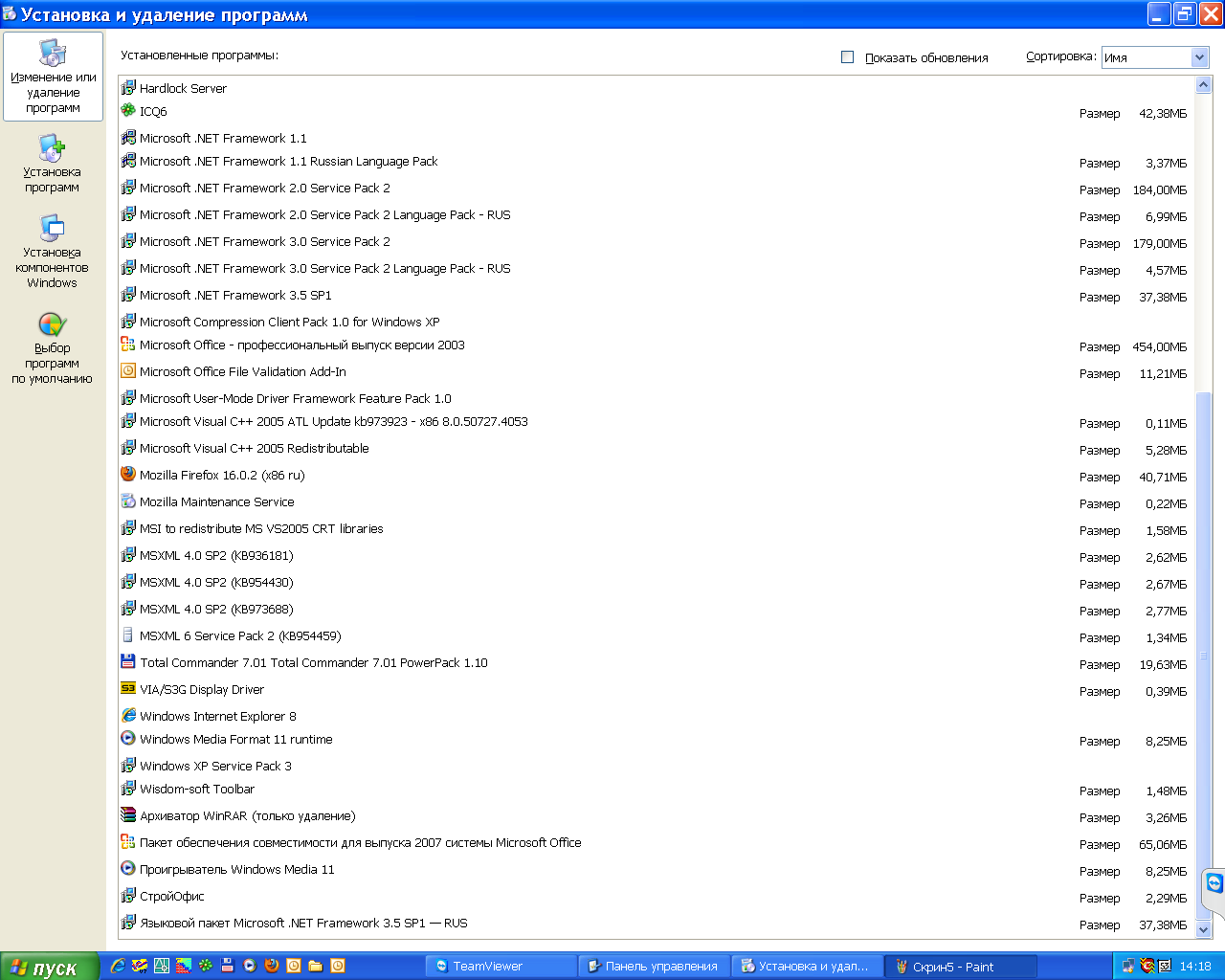Click the Hardlock Server program icon

tap(128, 87)
